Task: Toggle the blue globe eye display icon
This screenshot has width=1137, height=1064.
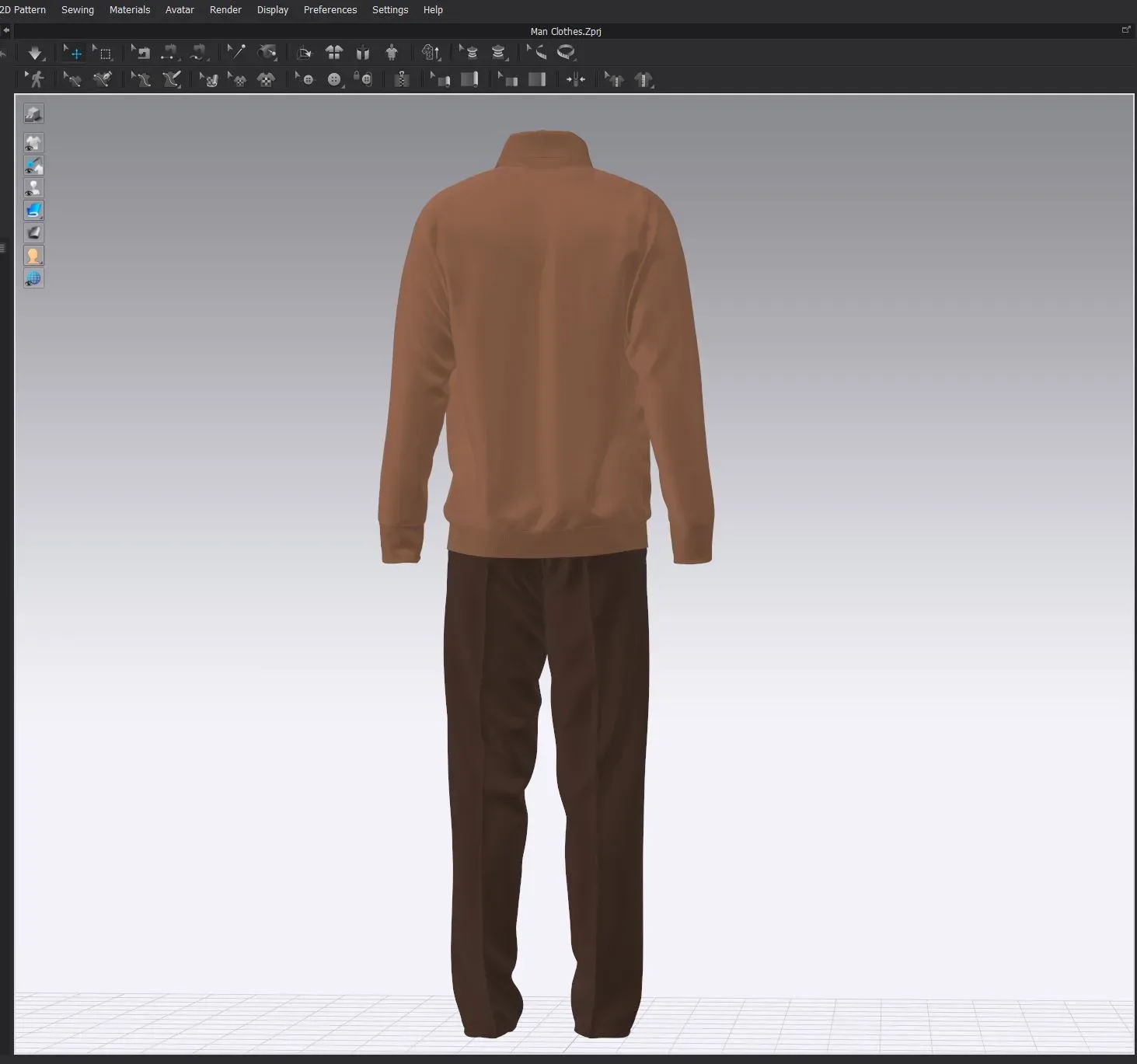Action: pos(33,278)
